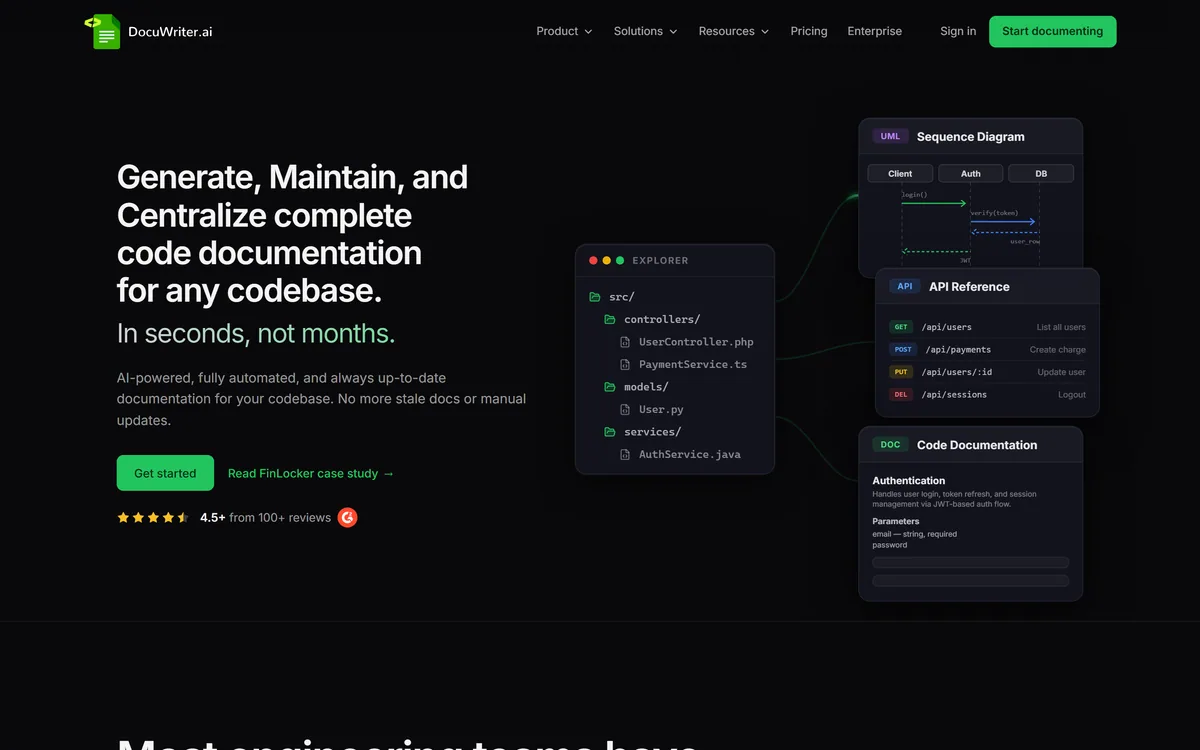The width and height of the screenshot is (1200, 750).
Task: Click the controllers/ folder name
Action: coord(662,319)
